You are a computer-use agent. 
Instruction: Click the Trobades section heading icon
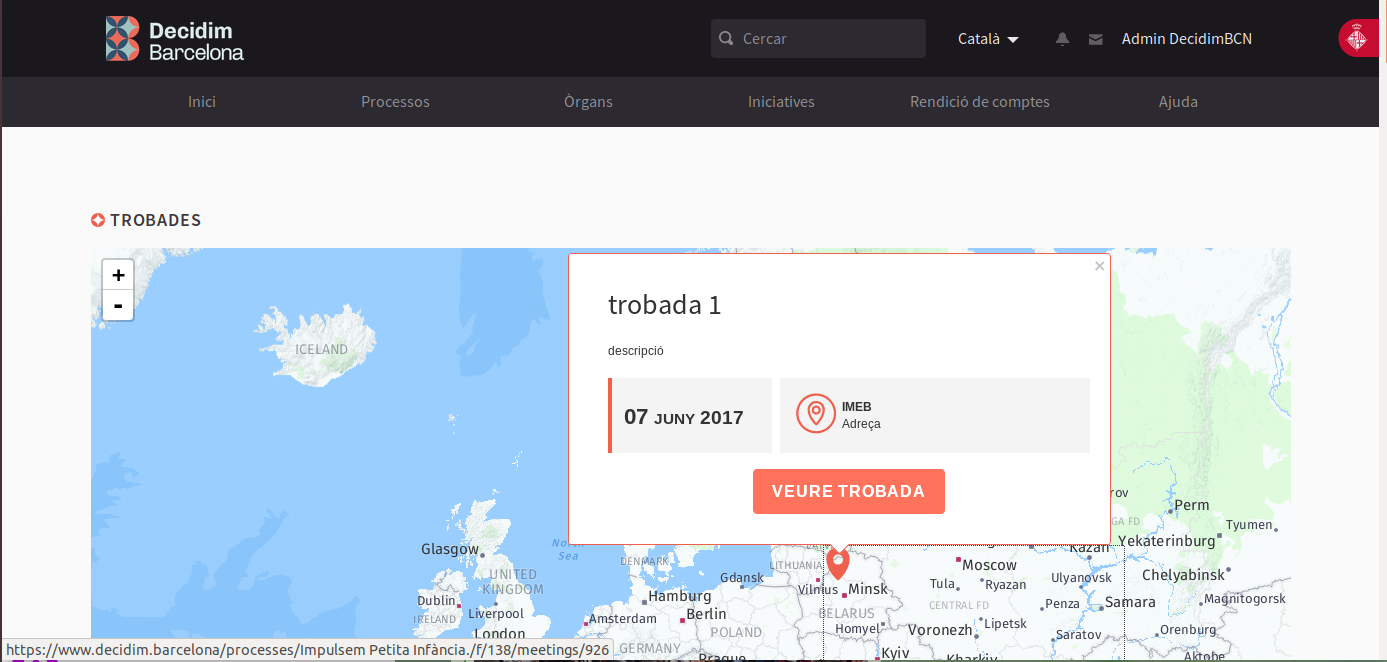point(98,220)
